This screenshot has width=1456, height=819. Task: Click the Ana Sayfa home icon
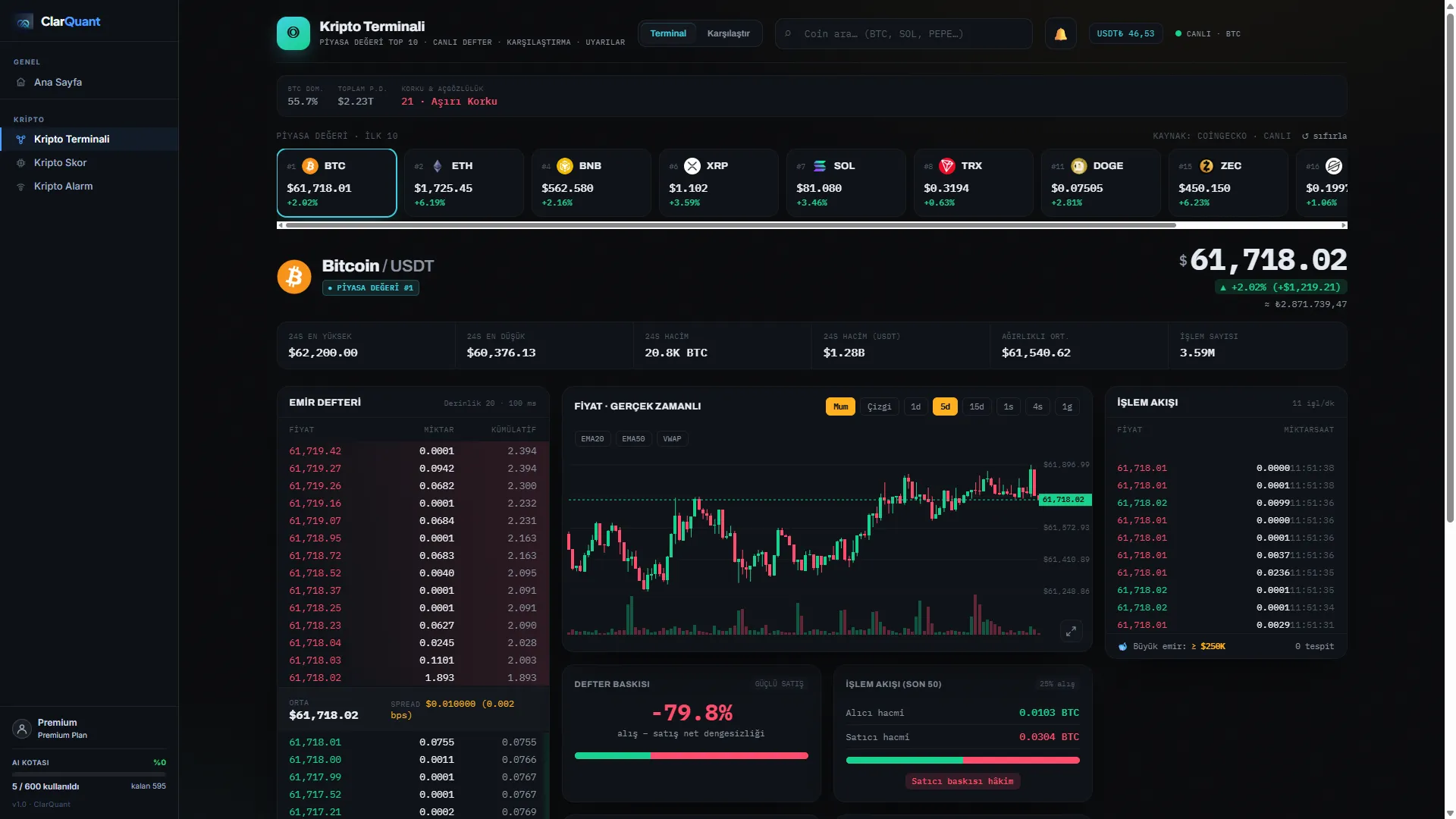(21, 83)
